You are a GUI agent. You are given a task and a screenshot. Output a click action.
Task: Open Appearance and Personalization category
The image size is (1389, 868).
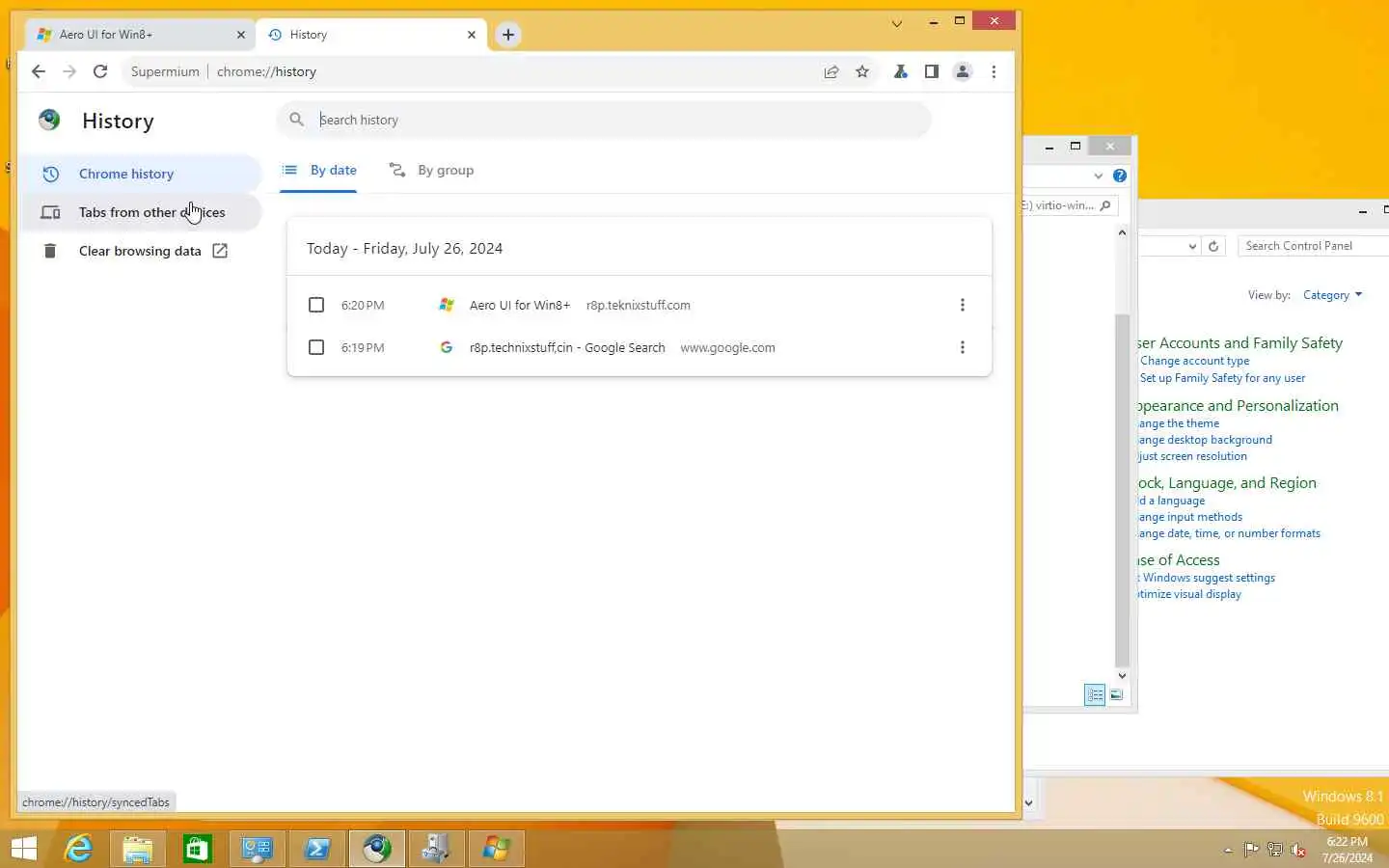1238,405
